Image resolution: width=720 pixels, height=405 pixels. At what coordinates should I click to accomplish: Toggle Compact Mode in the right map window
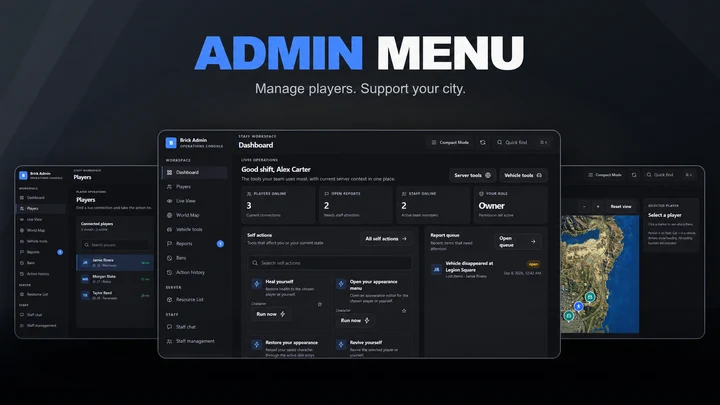pos(605,175)
